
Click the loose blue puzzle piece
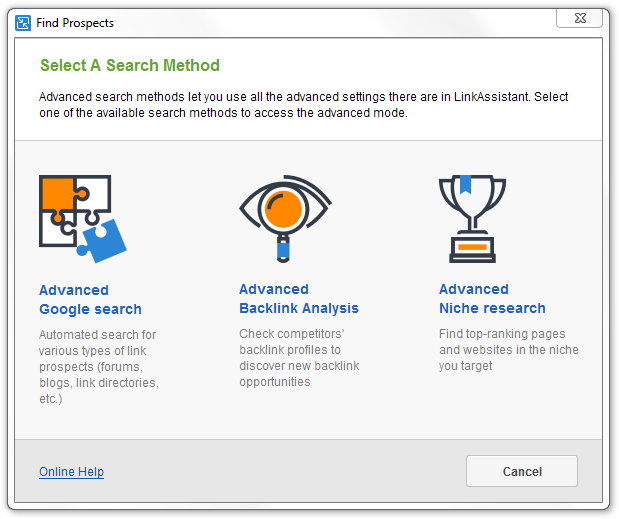point(103,242)
